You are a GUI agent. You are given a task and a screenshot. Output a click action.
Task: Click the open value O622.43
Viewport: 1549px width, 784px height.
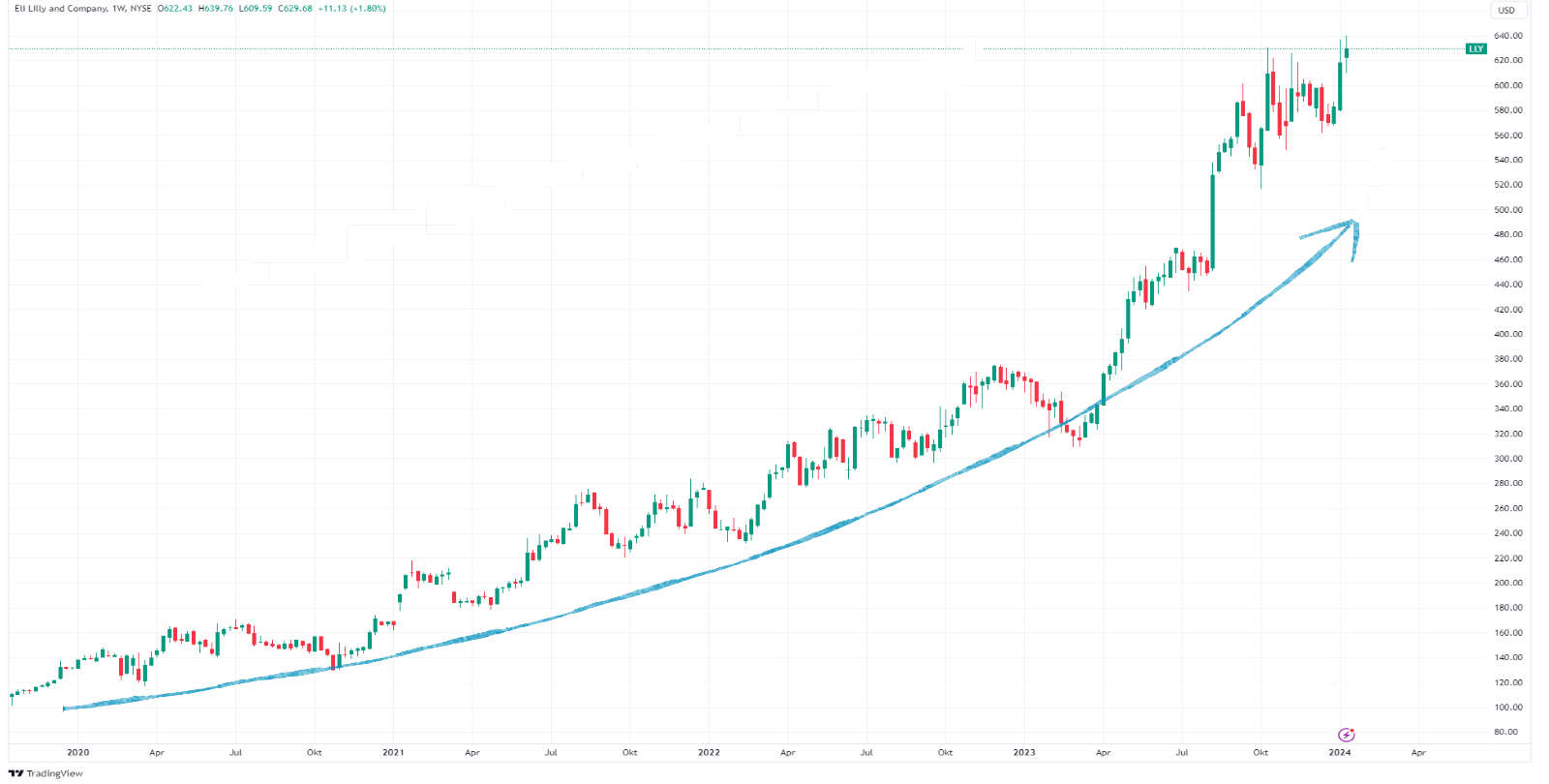(175, 9)
